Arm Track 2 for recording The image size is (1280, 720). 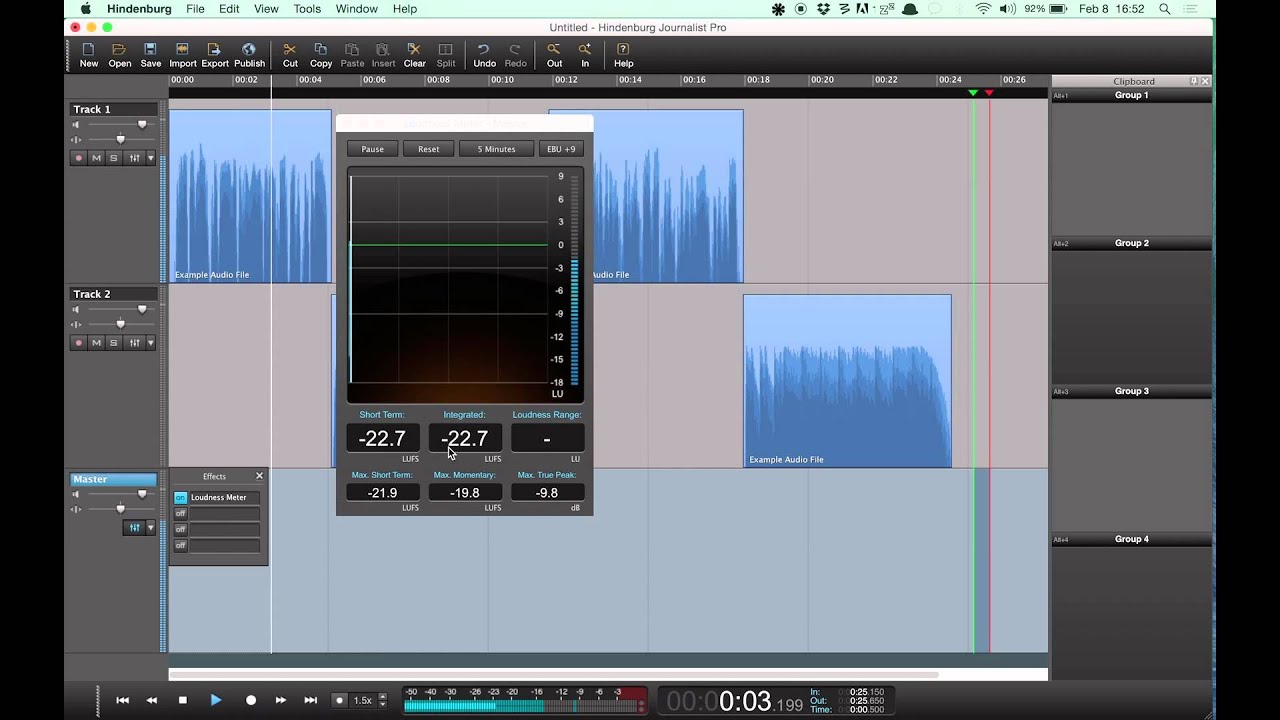pyautogui.click(x=79, y=342)
